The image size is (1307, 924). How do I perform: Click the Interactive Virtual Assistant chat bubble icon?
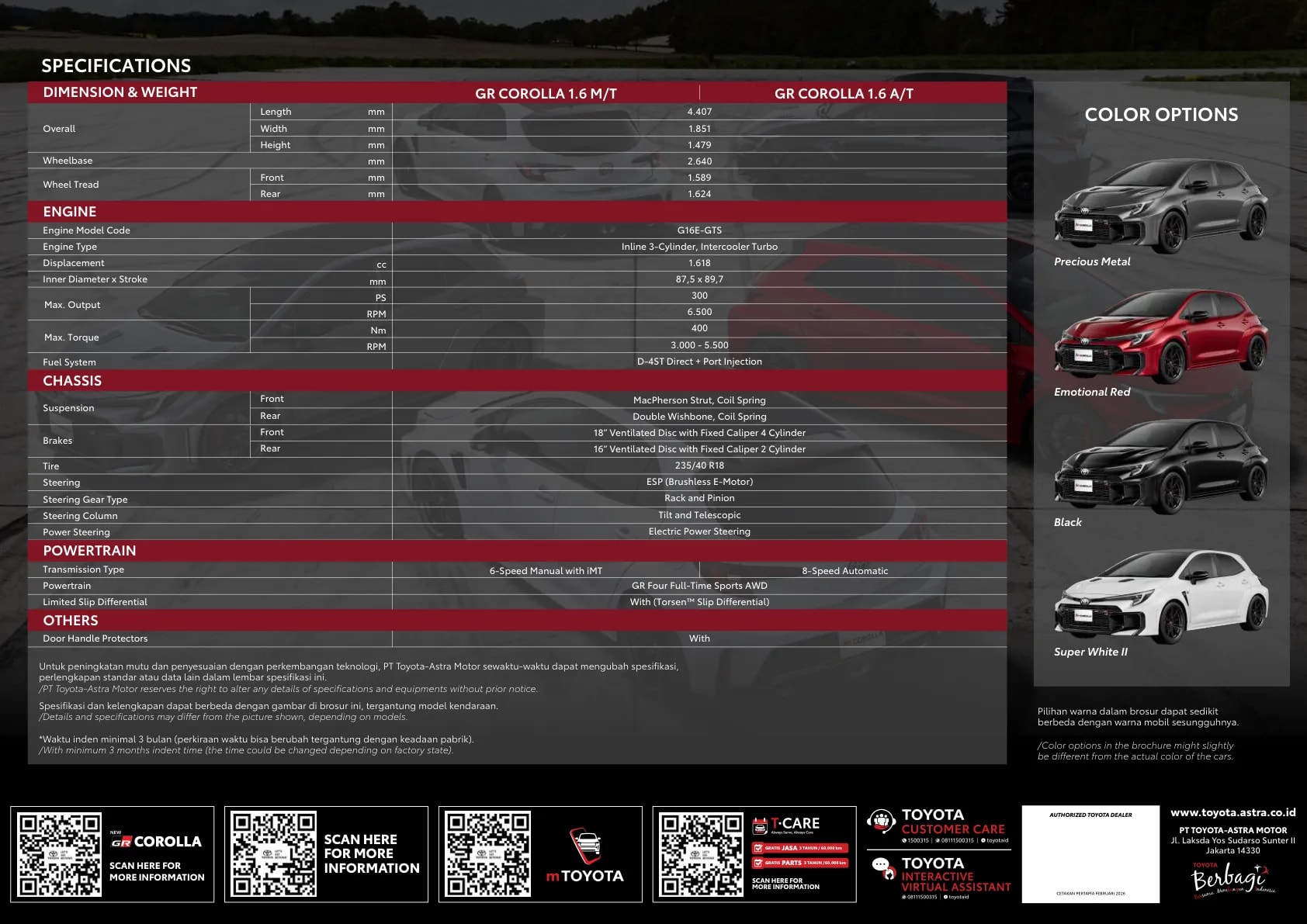click(x=883, y=869)
